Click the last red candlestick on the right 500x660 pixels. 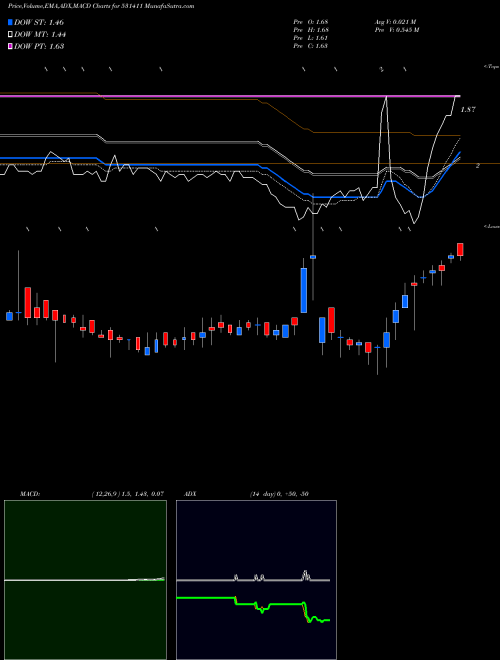point(460,249)
